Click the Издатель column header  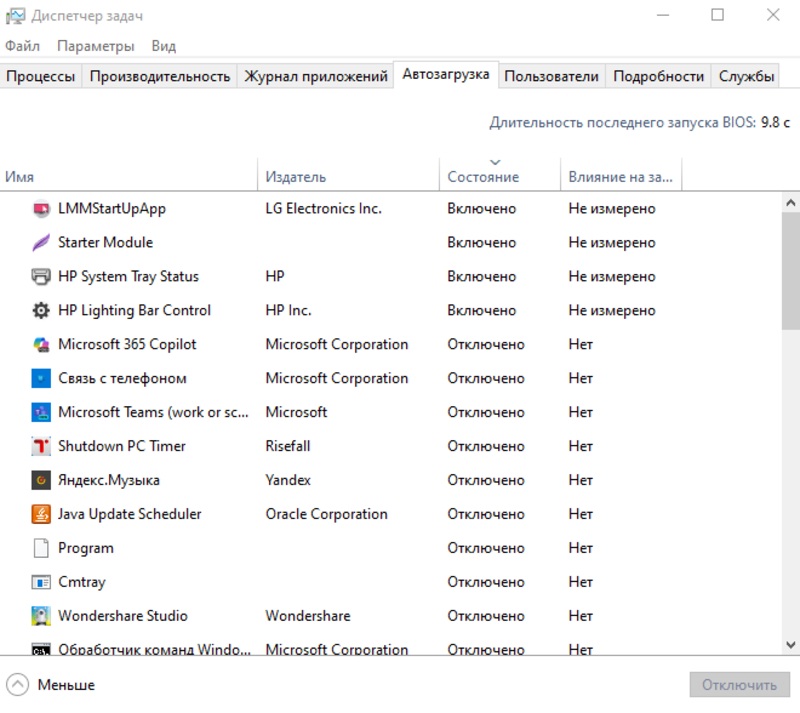(296, 177)
